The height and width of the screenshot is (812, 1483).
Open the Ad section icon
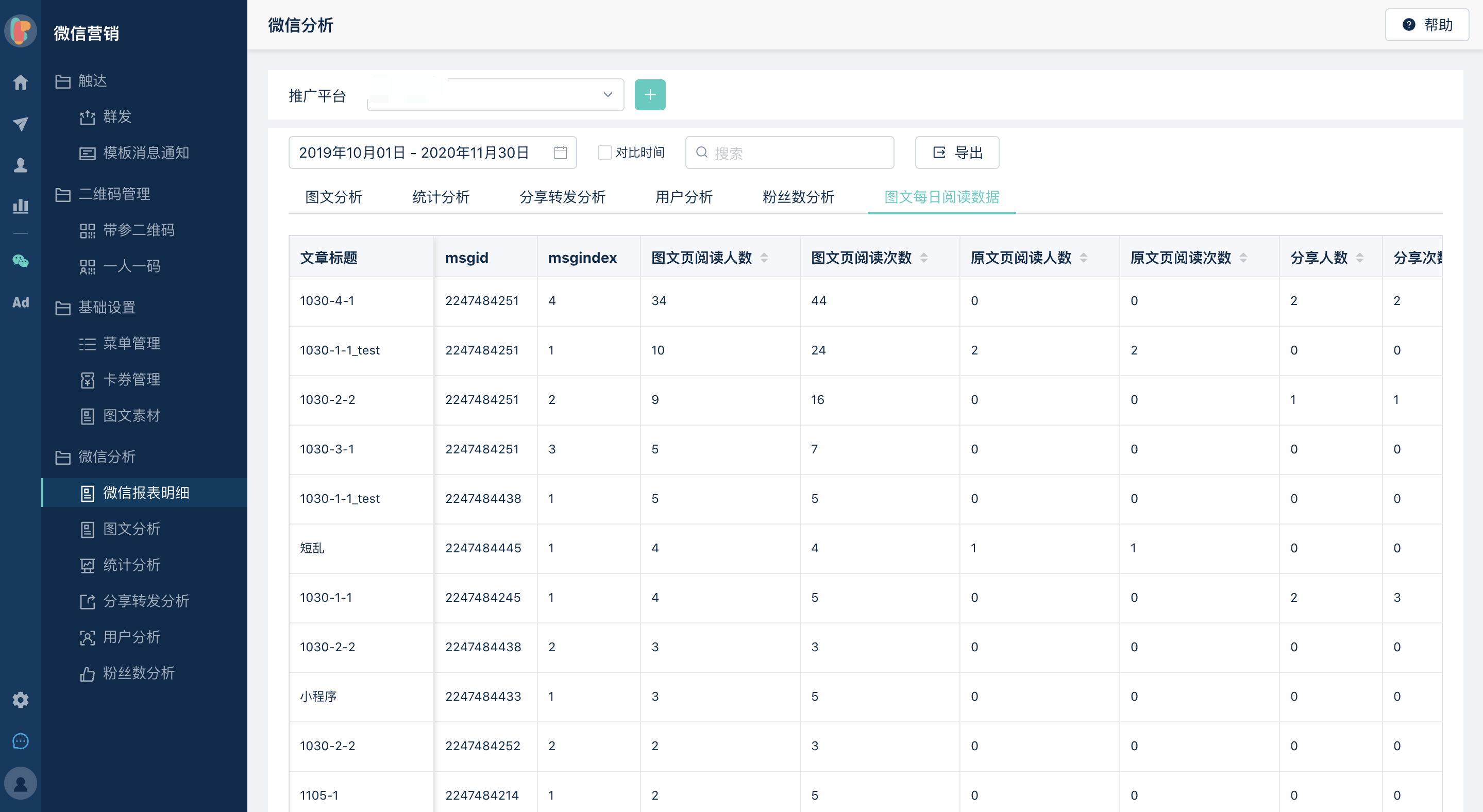pyautogui.click(x=21, y=302)
